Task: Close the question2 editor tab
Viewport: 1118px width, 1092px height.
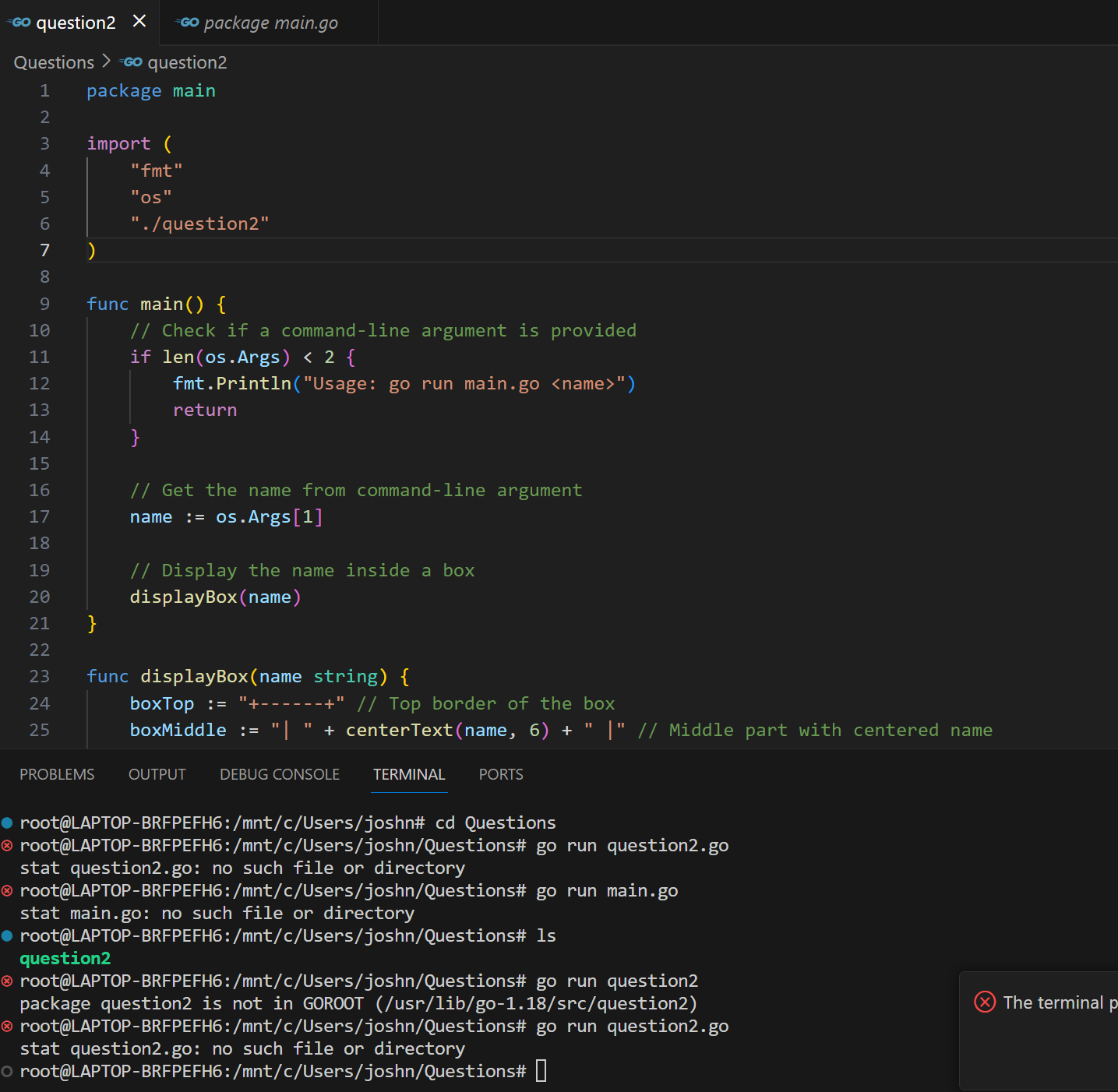Action: coord(139,22)
